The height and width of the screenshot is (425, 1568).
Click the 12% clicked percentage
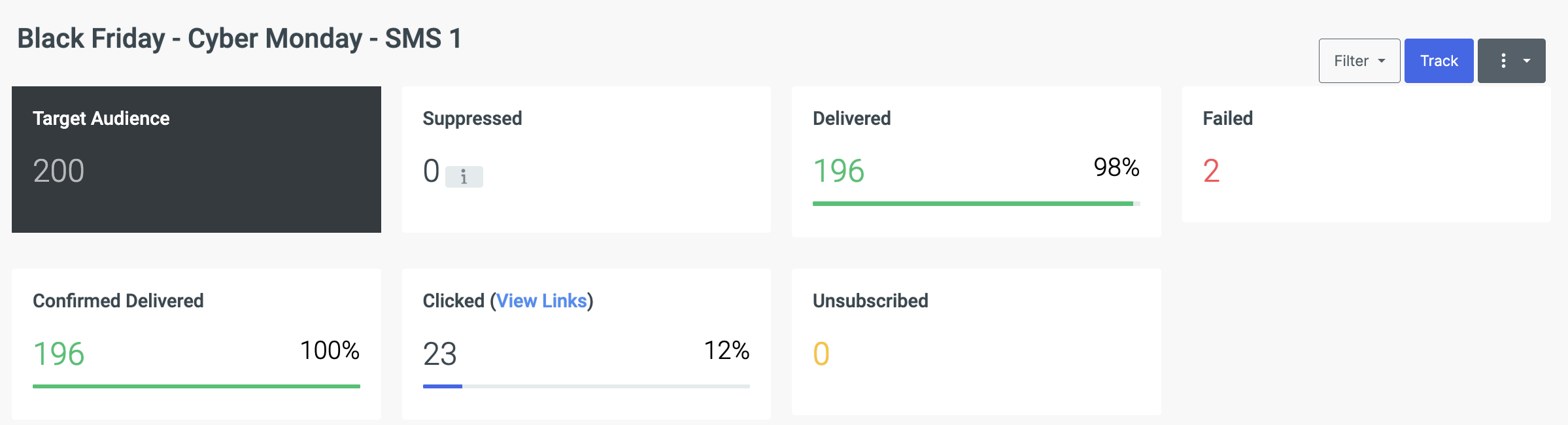(x=726, y=350)
